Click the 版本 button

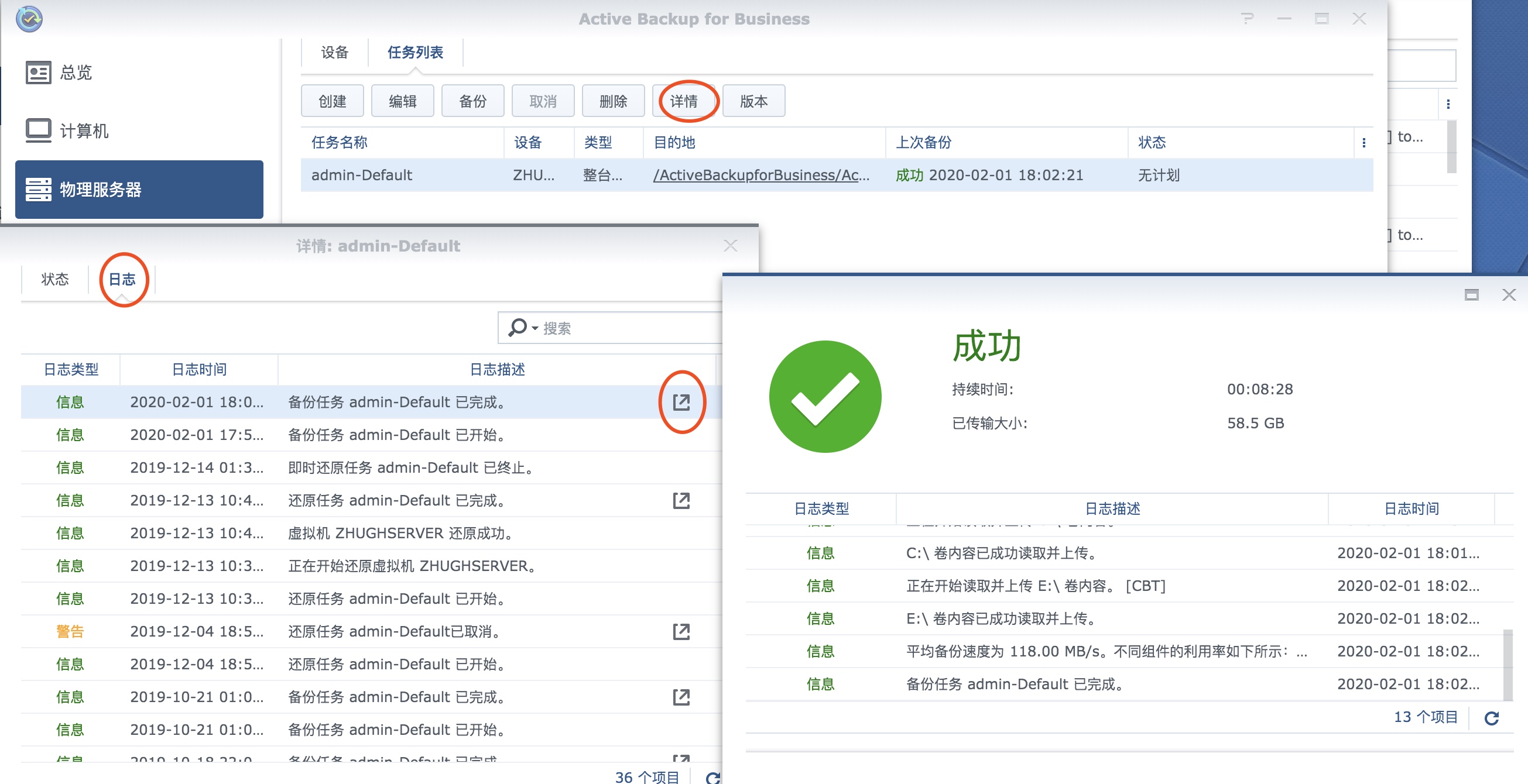754,101
